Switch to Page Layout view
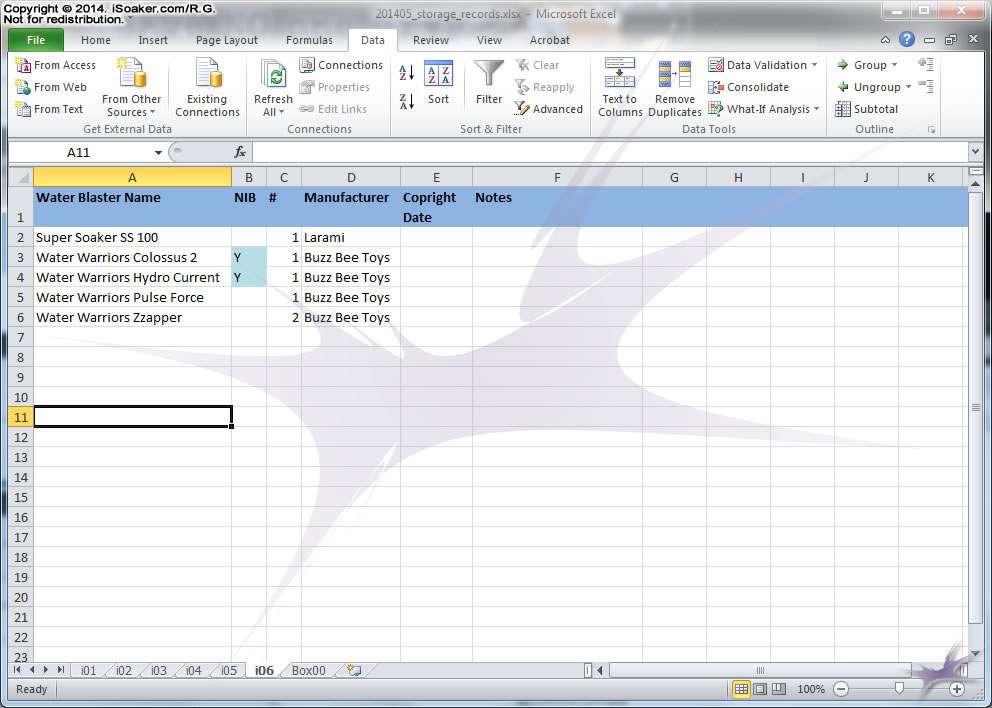Screen dimensions: 992x708 [760, 690]
